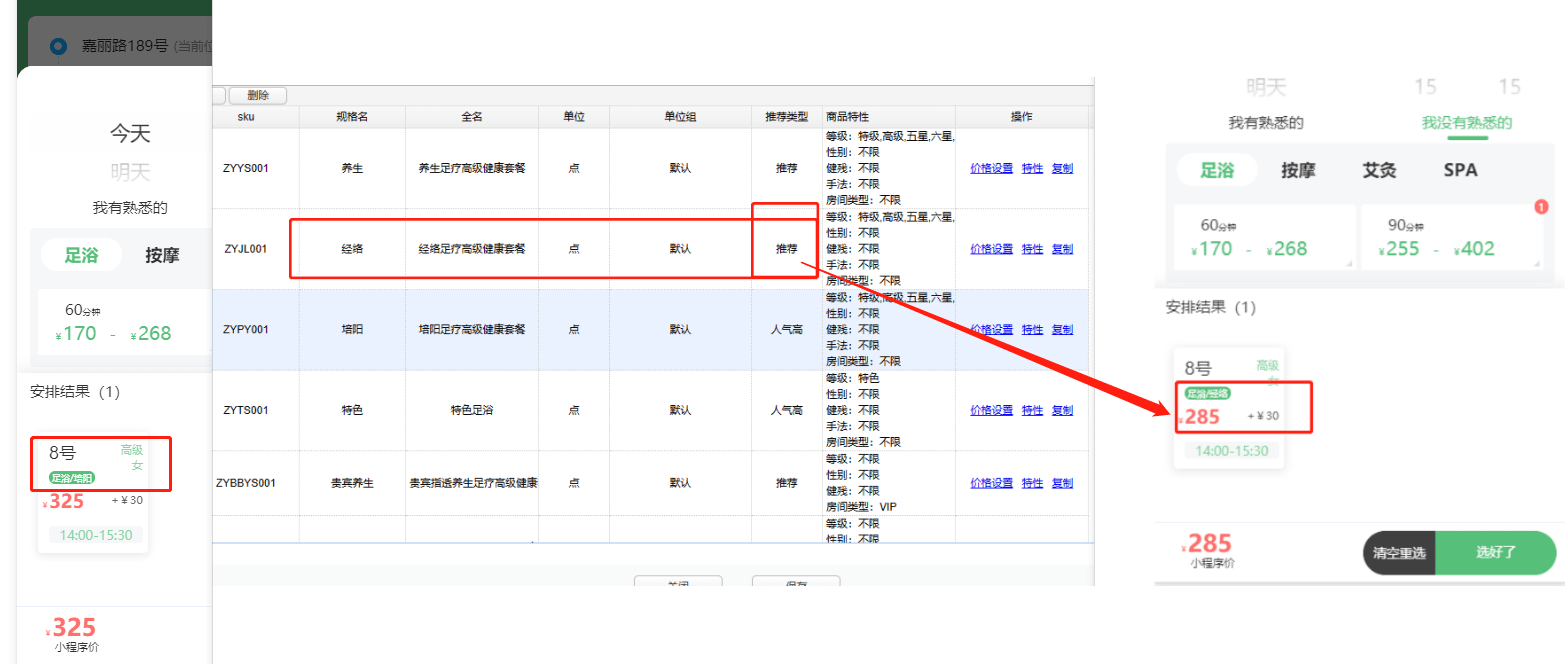Open 价格设置 for row ZYPY001
This screenshot has height=664, width=1567.
(x=991, y=330)
